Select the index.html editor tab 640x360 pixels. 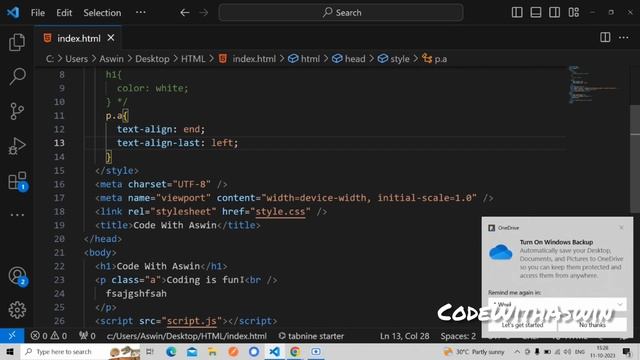(78, 38)
